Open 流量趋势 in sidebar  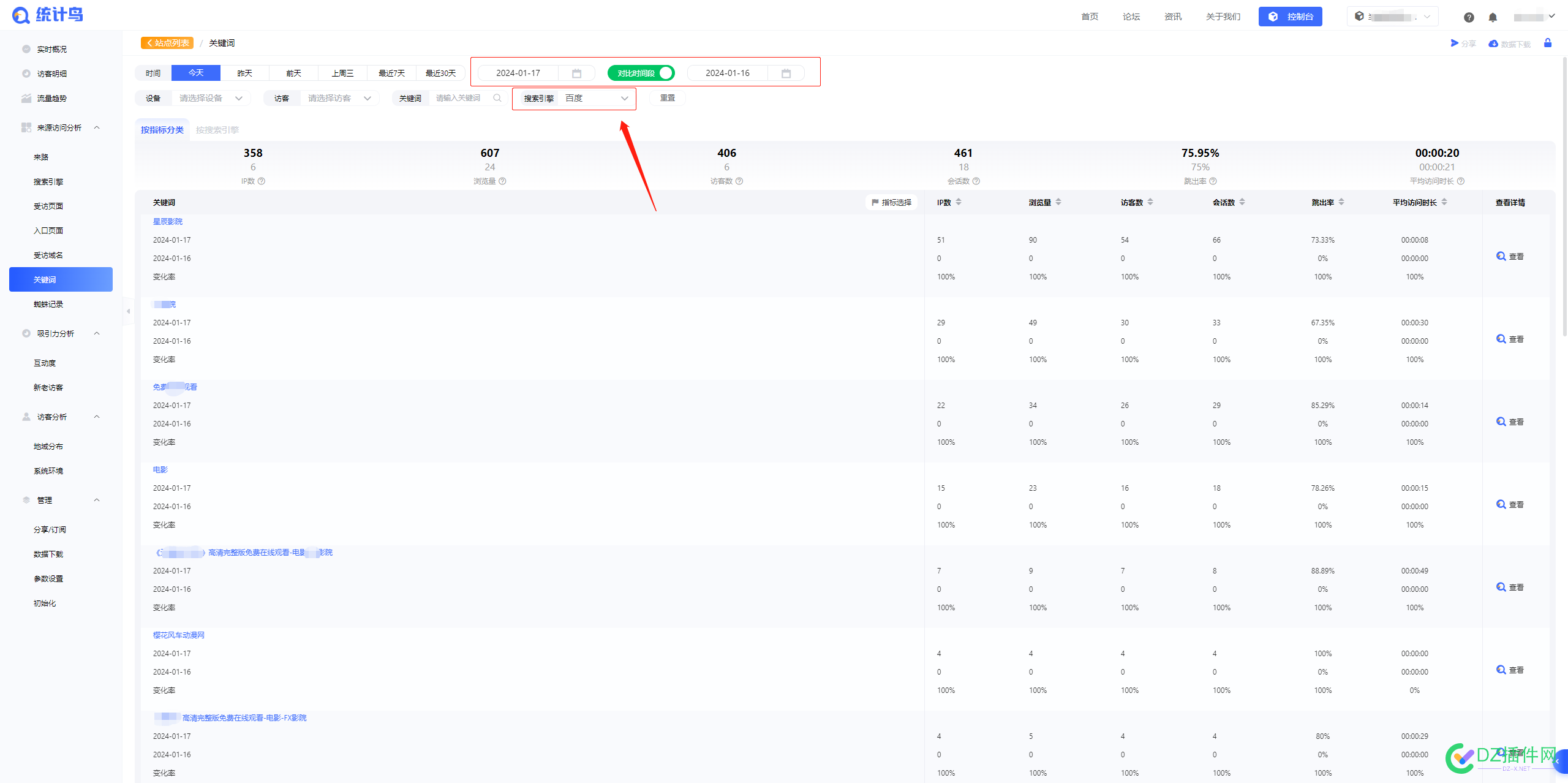(52, 98)
